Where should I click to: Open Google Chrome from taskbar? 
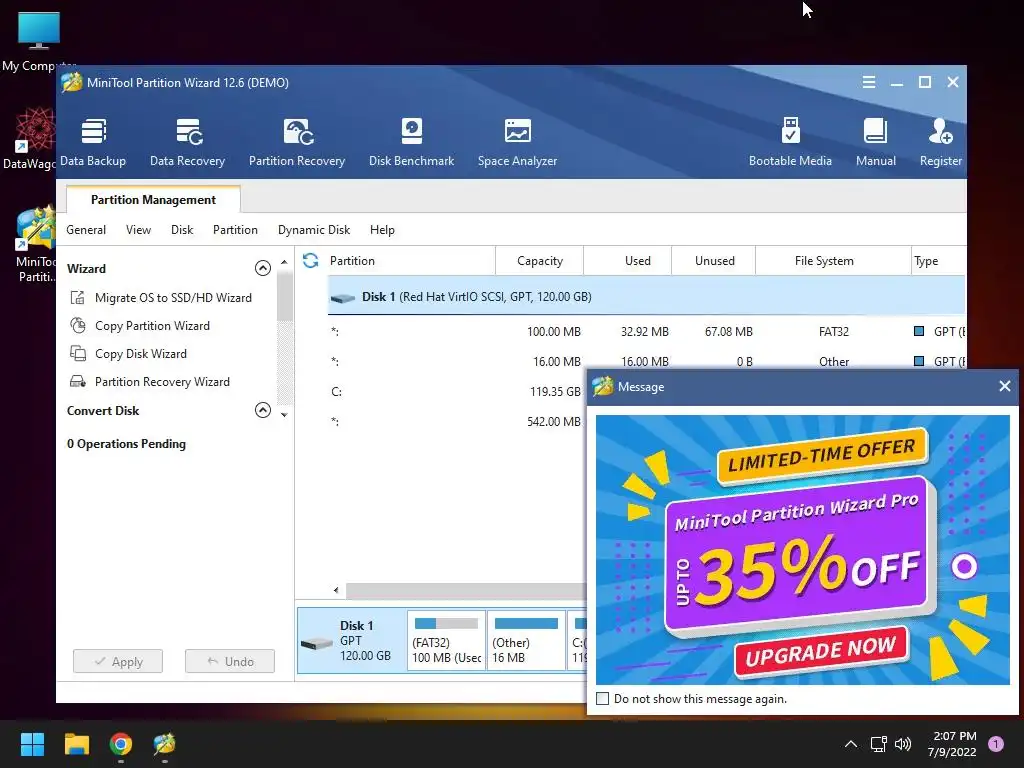(x=121, y=744)
